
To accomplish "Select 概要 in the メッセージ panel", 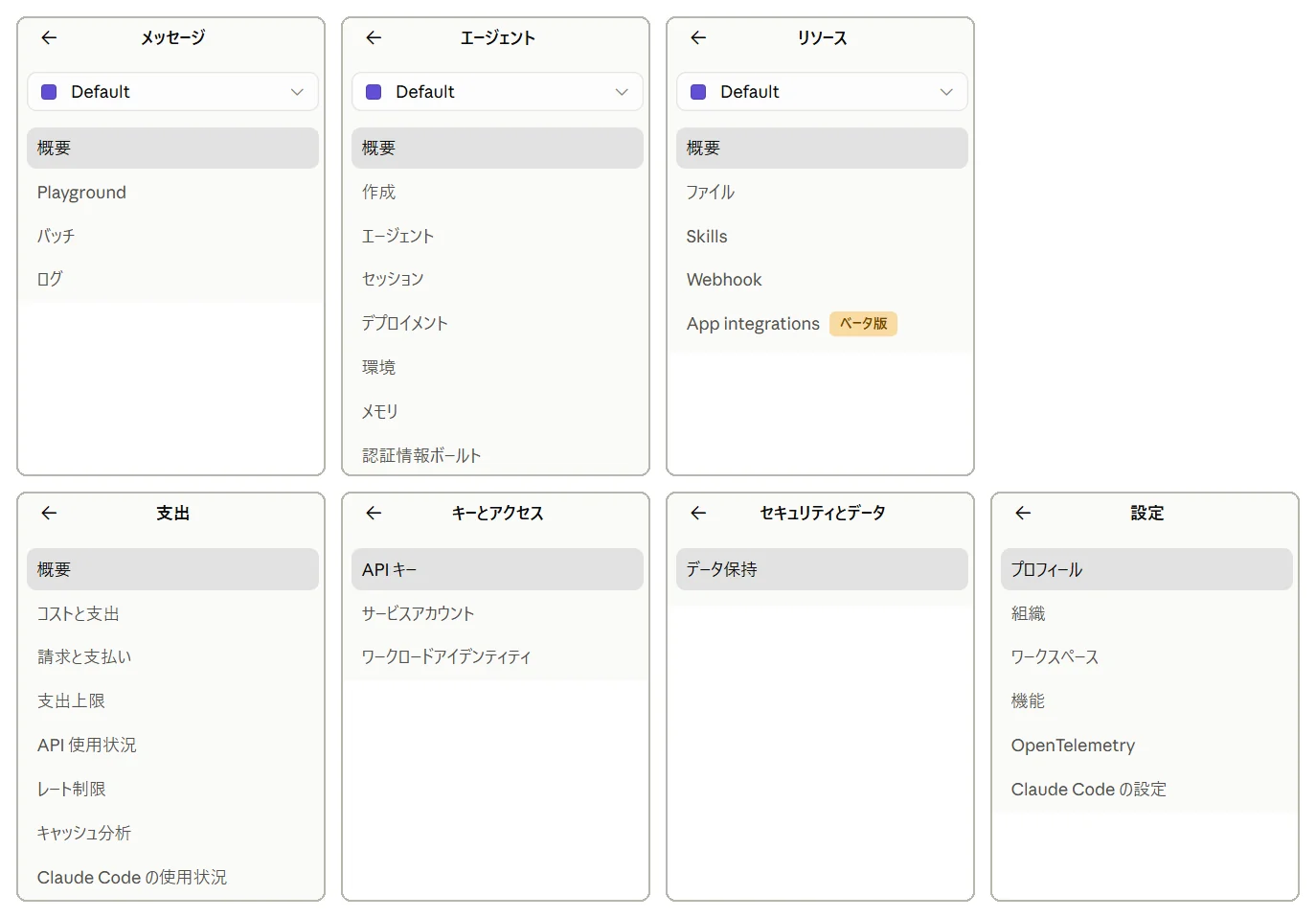I will (172, 149).
